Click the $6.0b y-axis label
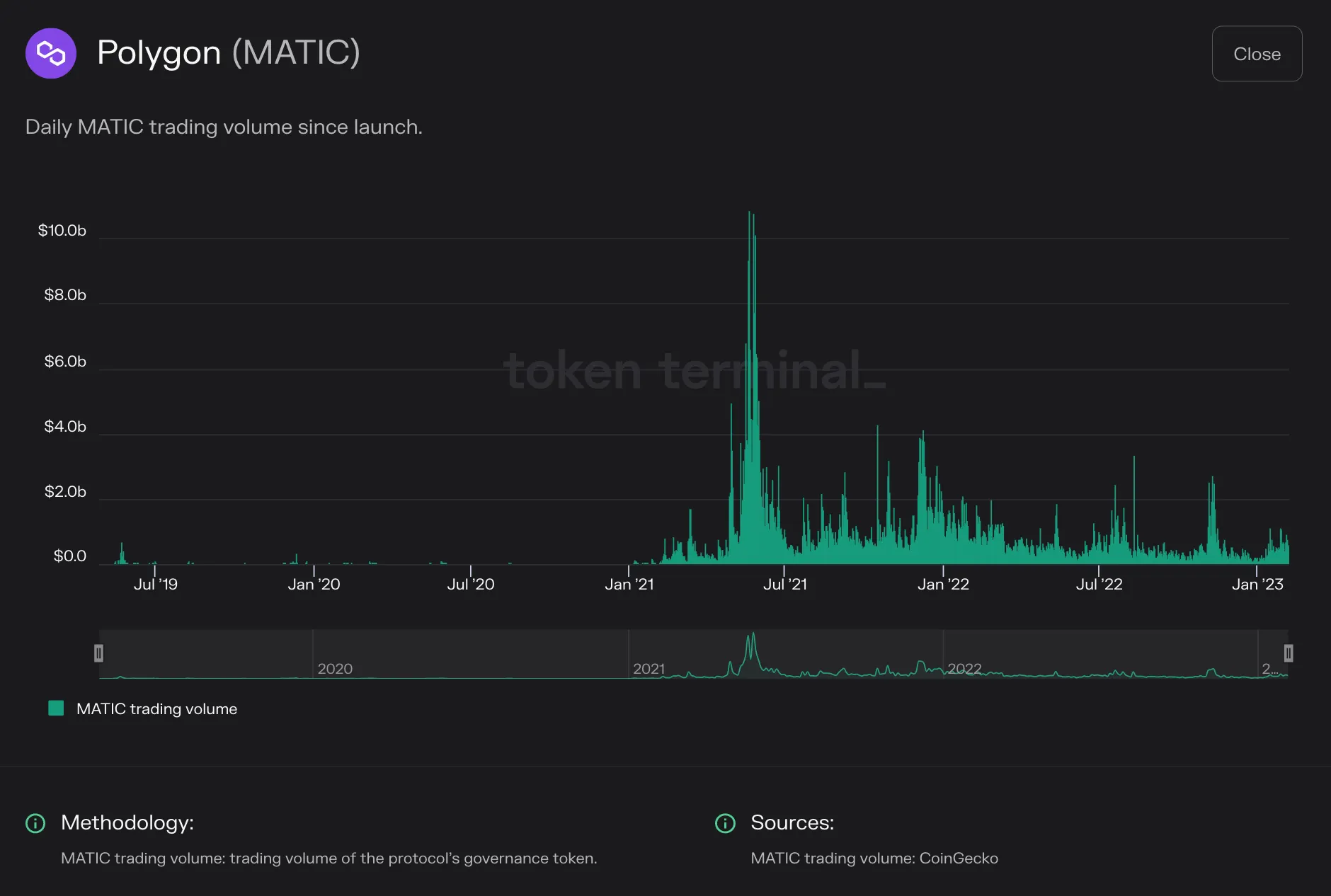The width and height of the screenshot is (1331, 896). click(65, 362)
